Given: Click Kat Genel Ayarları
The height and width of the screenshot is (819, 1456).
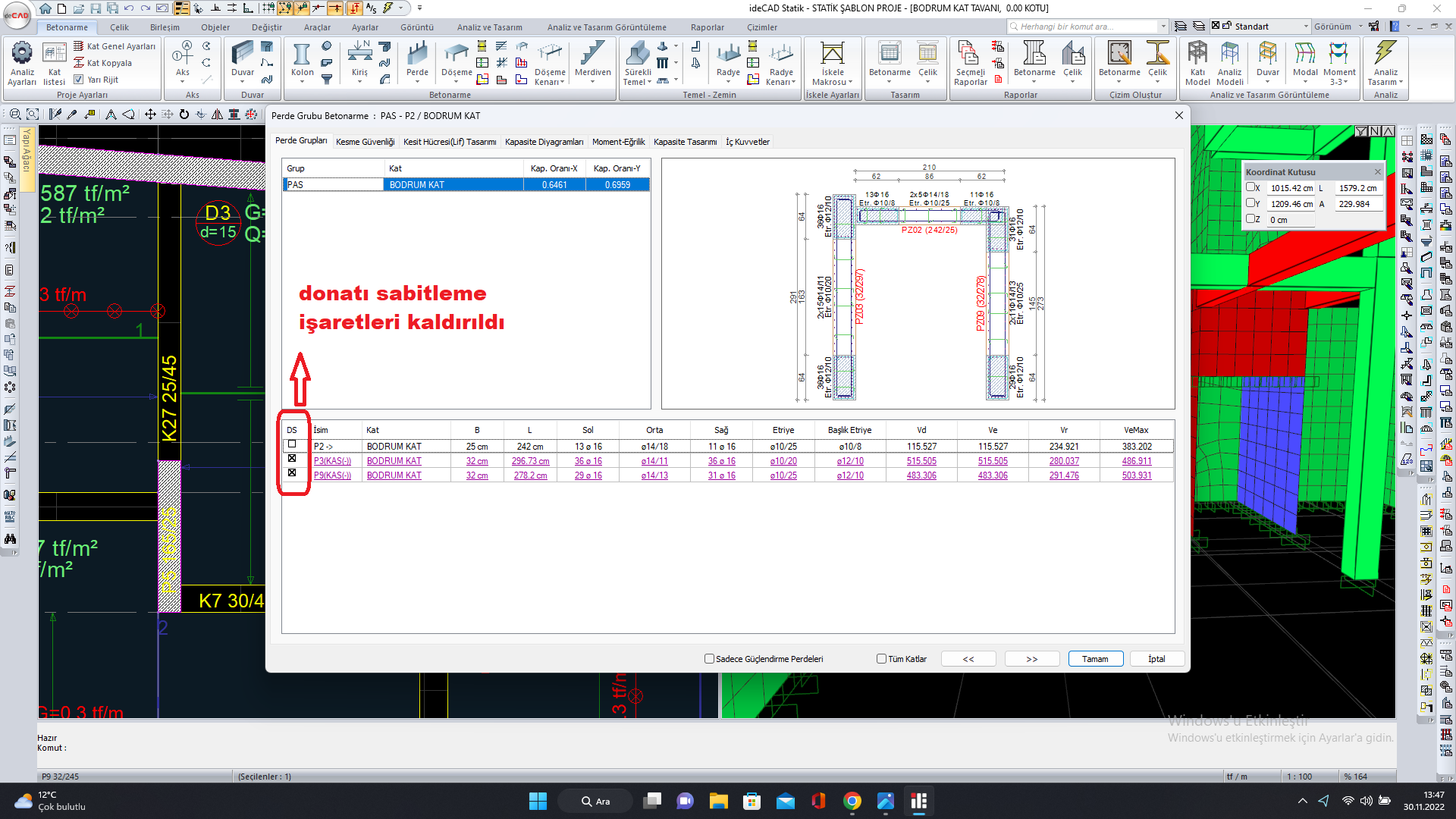Looking at the screenshot, I should (115, 46).
